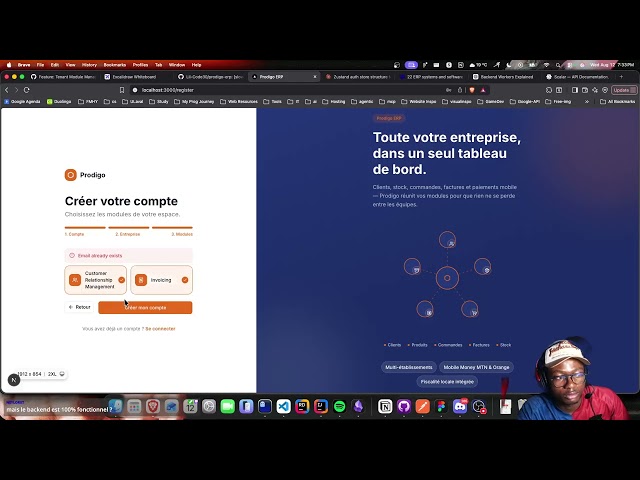Screen dimensions: 640x480
Task: Open Discord from the Dock
Action: (x=460, y=406)
